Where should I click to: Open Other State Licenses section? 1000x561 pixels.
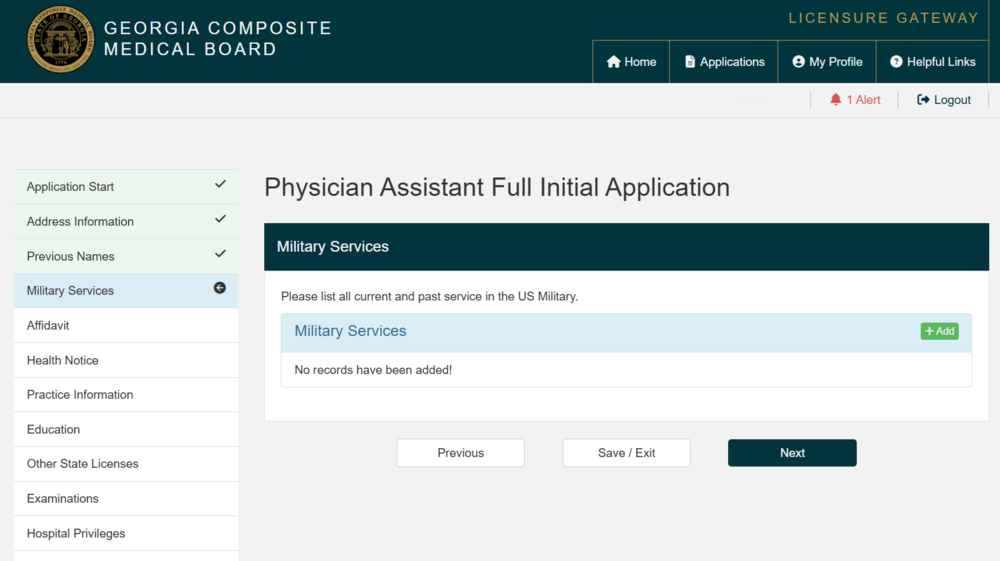83,464
